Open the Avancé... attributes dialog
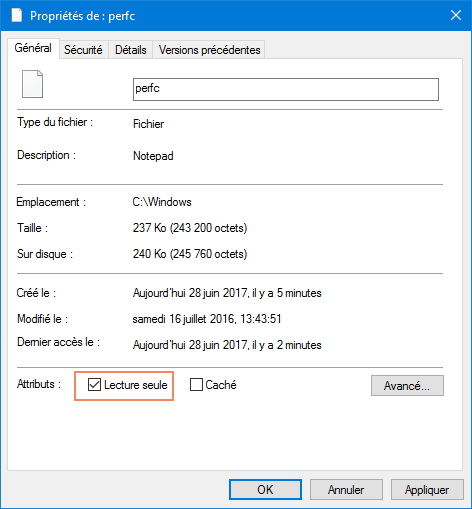 coord(407,386)
